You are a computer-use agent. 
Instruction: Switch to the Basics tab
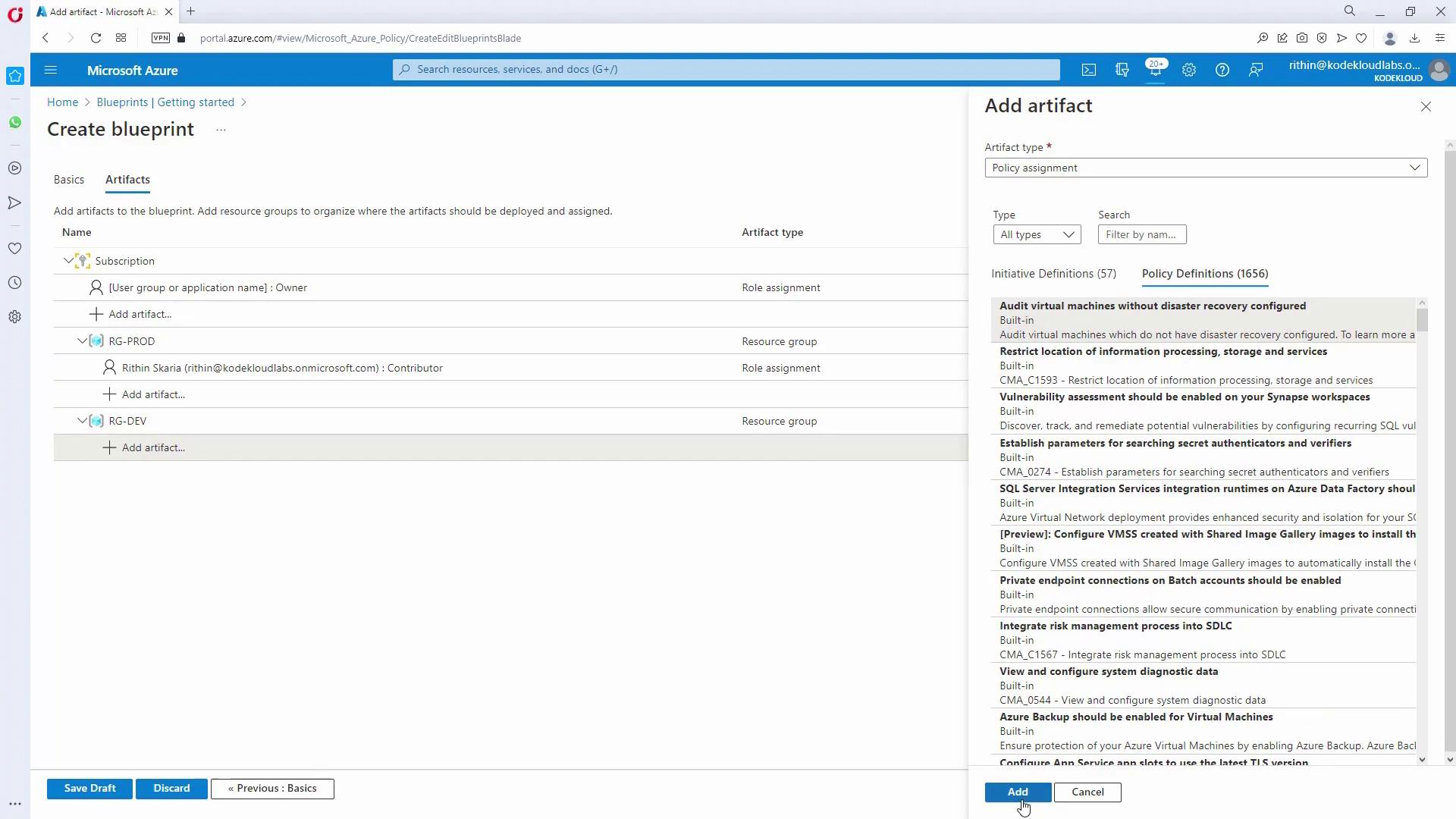[69, 180]
